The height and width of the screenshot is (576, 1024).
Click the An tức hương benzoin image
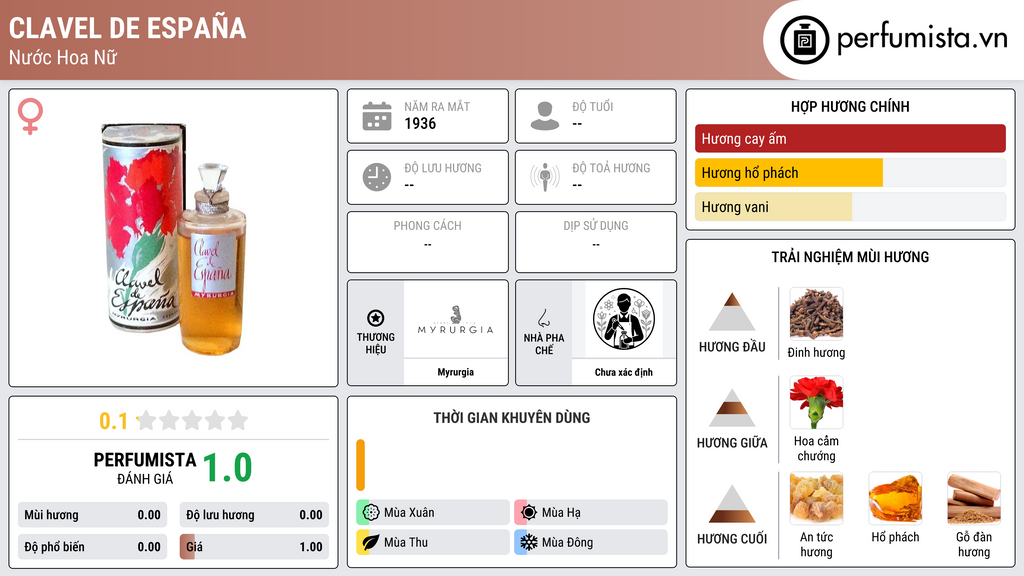click(816, 499)
